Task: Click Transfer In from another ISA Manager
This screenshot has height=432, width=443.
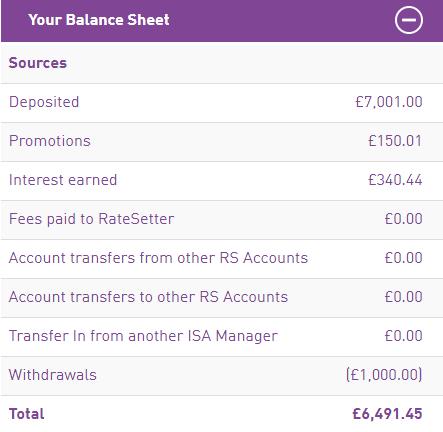Action: point(143,336)
